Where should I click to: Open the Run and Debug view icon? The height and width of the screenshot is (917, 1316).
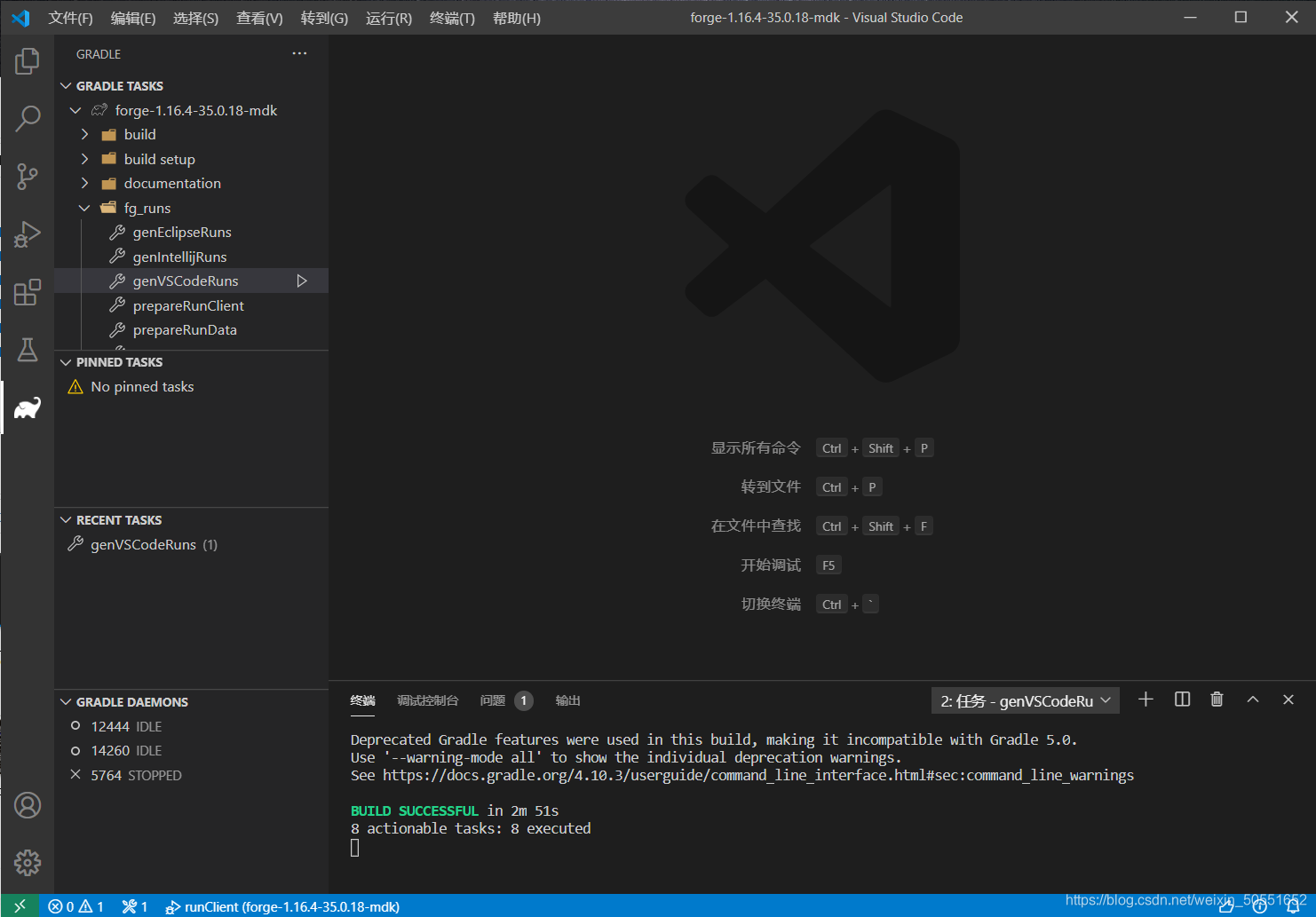(28, 233)
